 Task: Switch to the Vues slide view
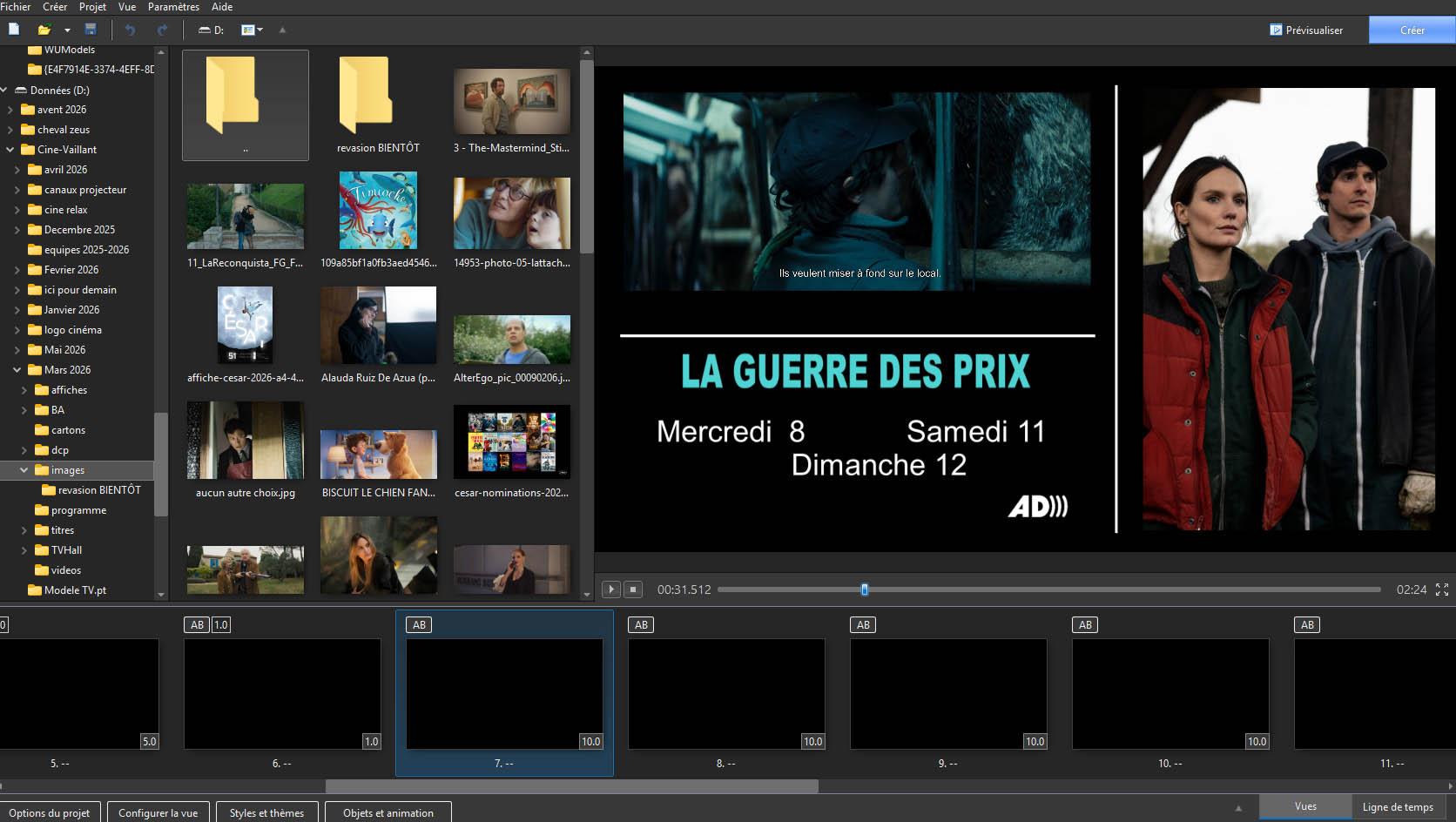1304,806
